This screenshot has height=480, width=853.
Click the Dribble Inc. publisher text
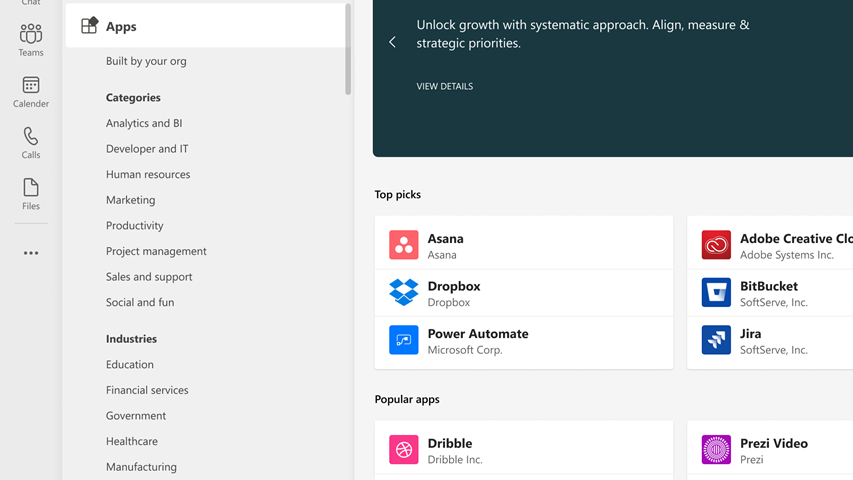(455, 459)
